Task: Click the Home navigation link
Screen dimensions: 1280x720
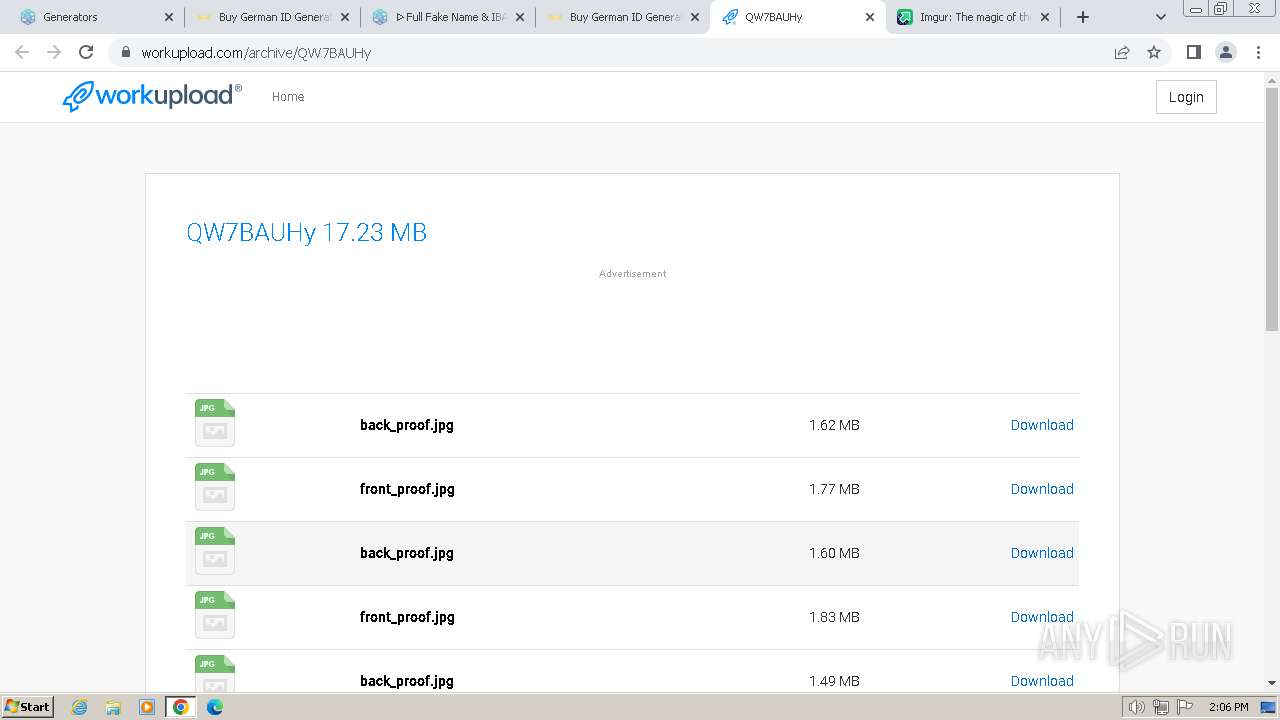Action: pos(288,97)
